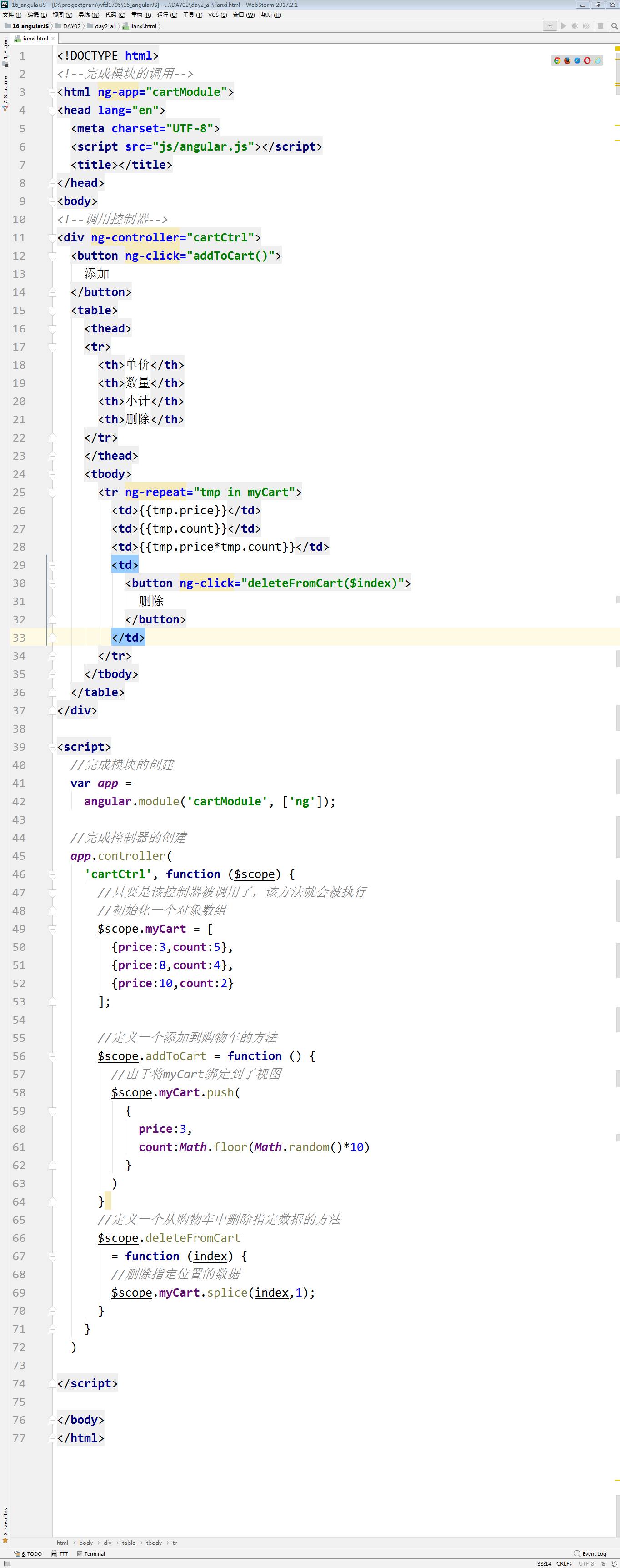Open the Event Log panel
Screen dimensions: 620x1568
coord(590,1553)
